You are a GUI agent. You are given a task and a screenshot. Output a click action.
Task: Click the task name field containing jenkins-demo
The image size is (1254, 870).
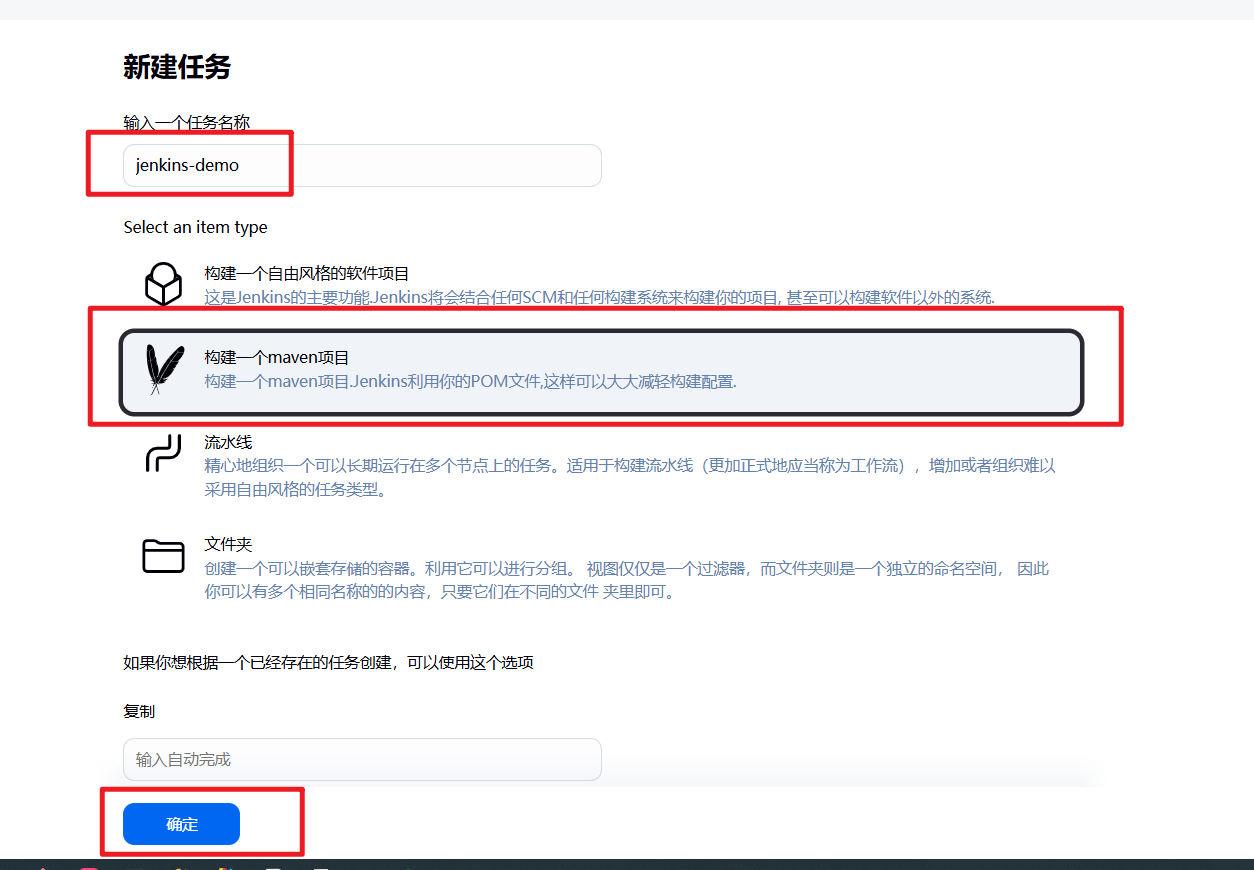(x=362, y=165)
